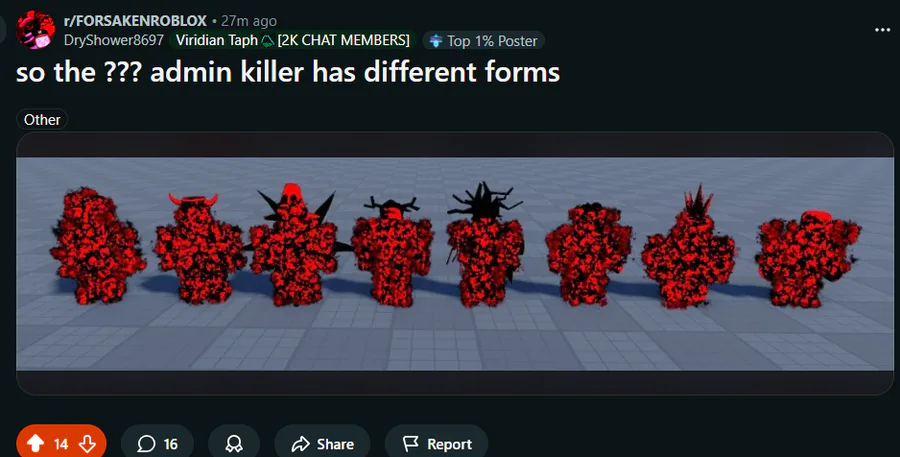Click the vote count number 14
The height and width of the screenshot is (457, 900).
(x=61, y=444)
